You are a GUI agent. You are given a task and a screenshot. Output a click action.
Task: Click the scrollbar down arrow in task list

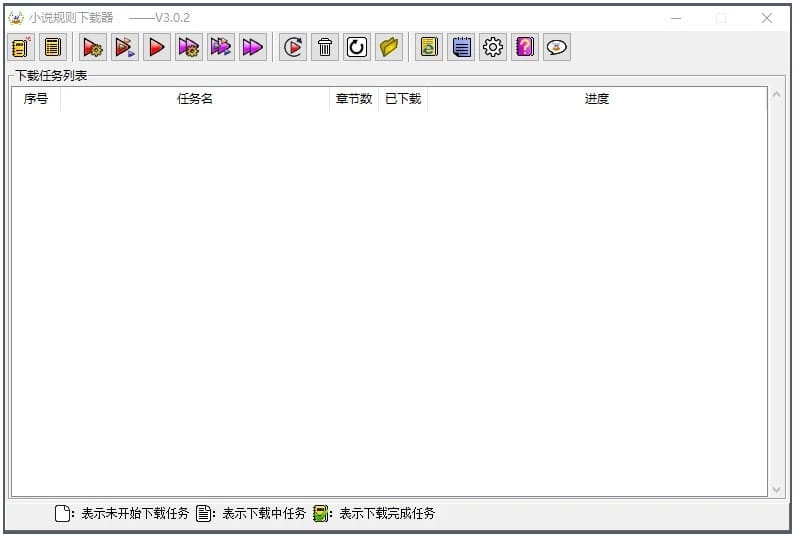[777, 490]
